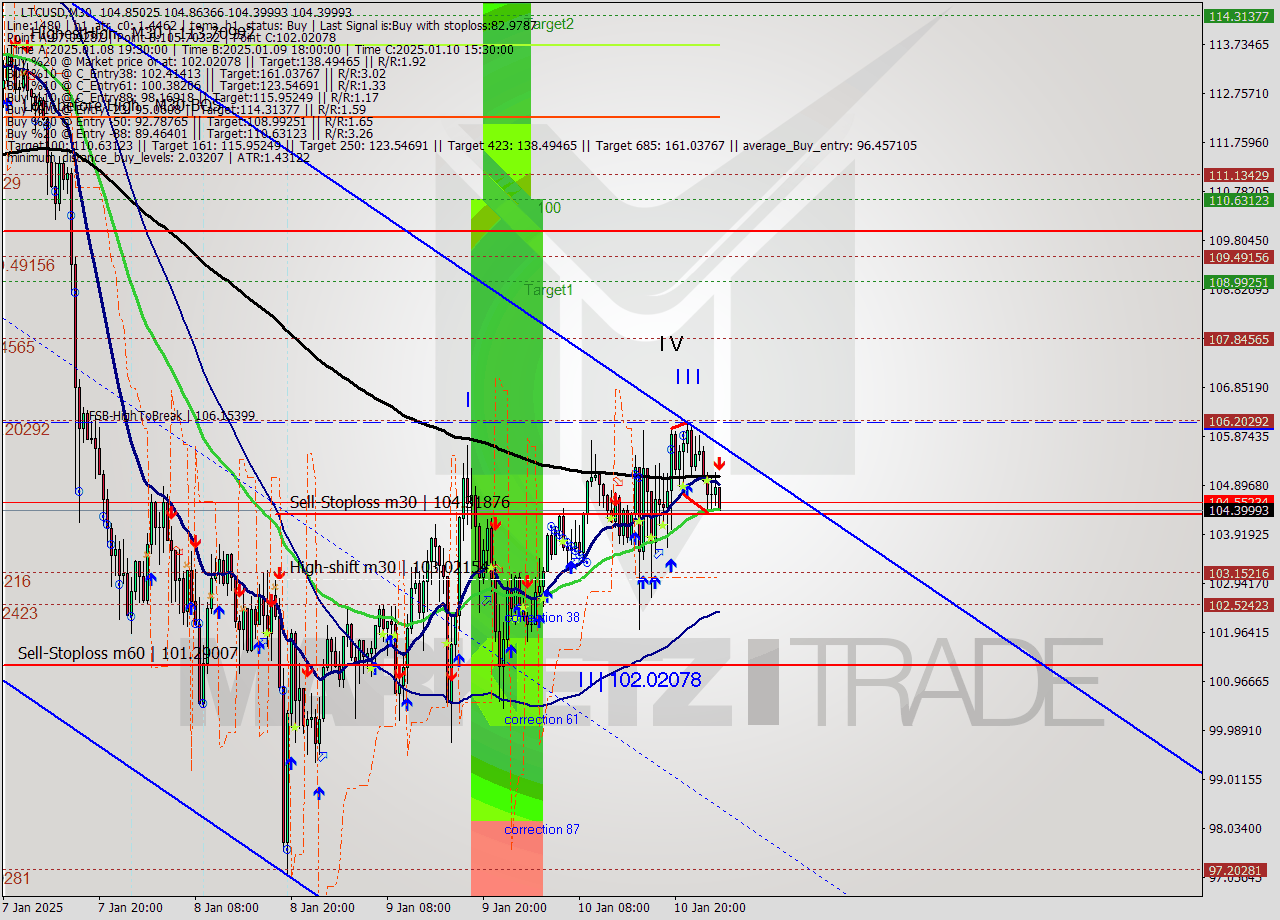Click the red sell arrow beside latest candle
Viewport: 1280px width, 920px height.
tap(719, 464)
